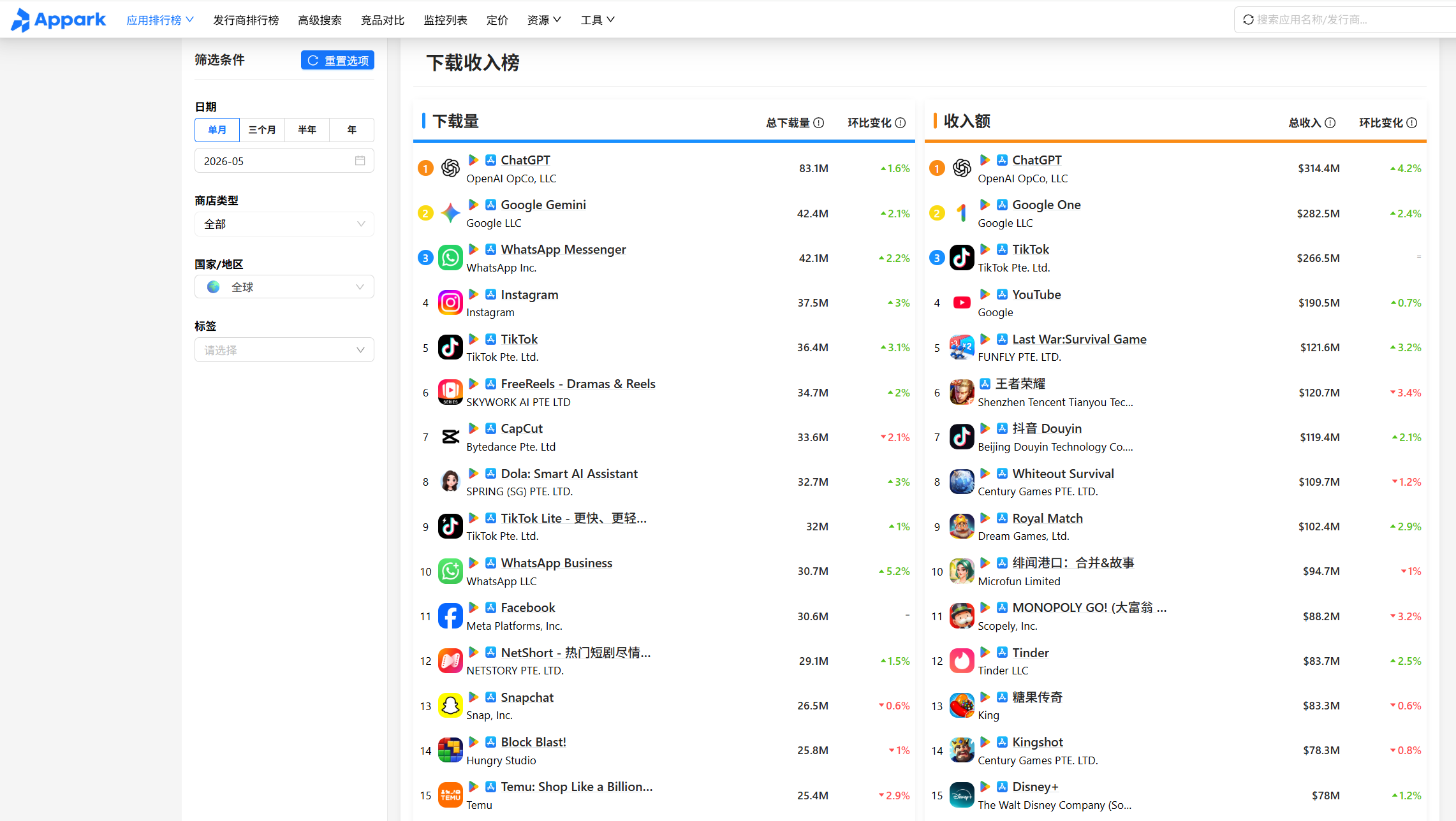Click Google Play badge beside Snapchat
This screenshot has height=821, width=1456.
coord(474,697)
